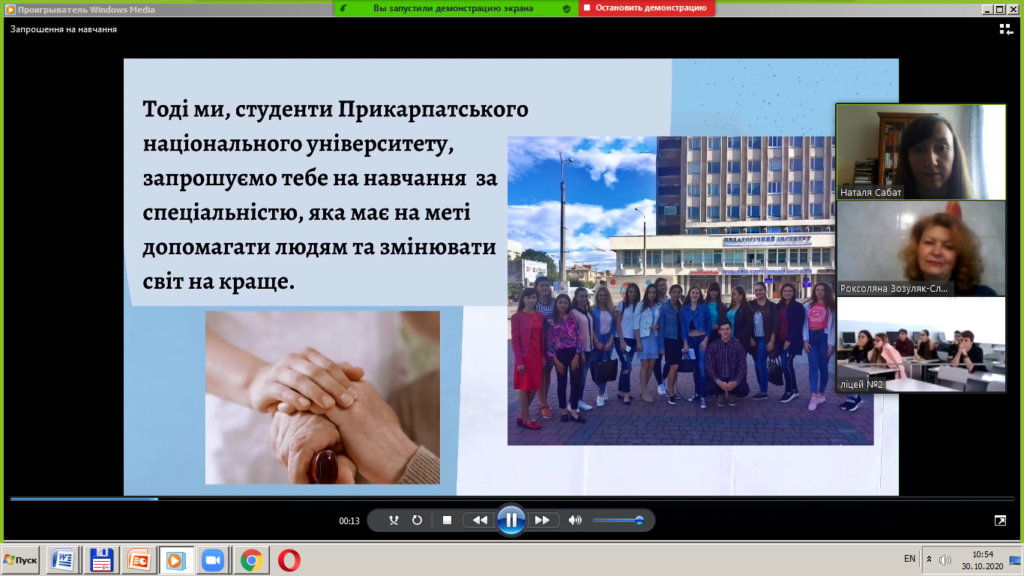The width and height of the screenshot is (1024, 576).
Task: Click the fast-forward next button
Action: click(x=541, y=520)
